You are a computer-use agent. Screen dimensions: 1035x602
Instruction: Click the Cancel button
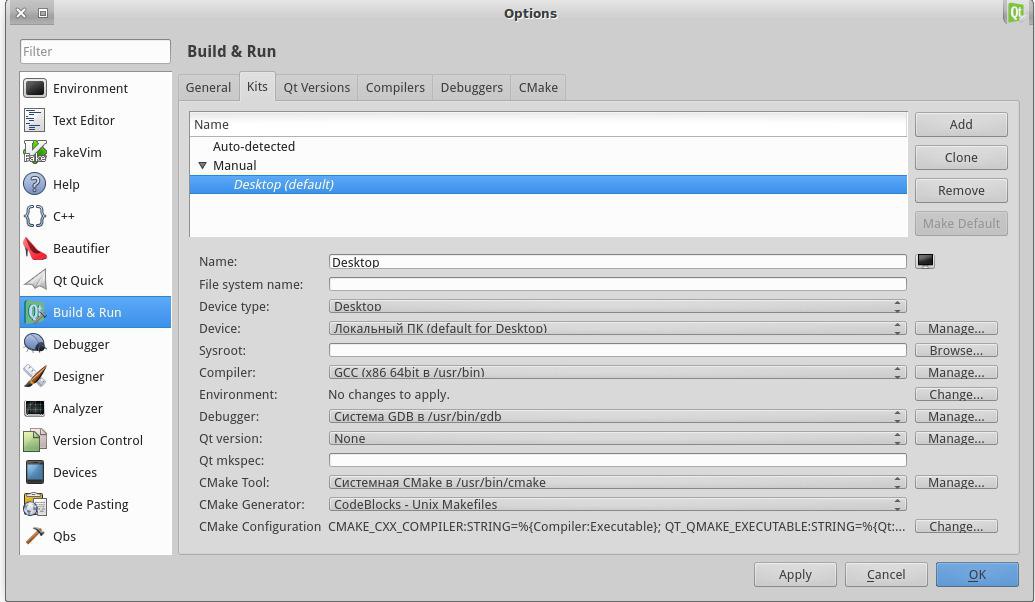886,574
